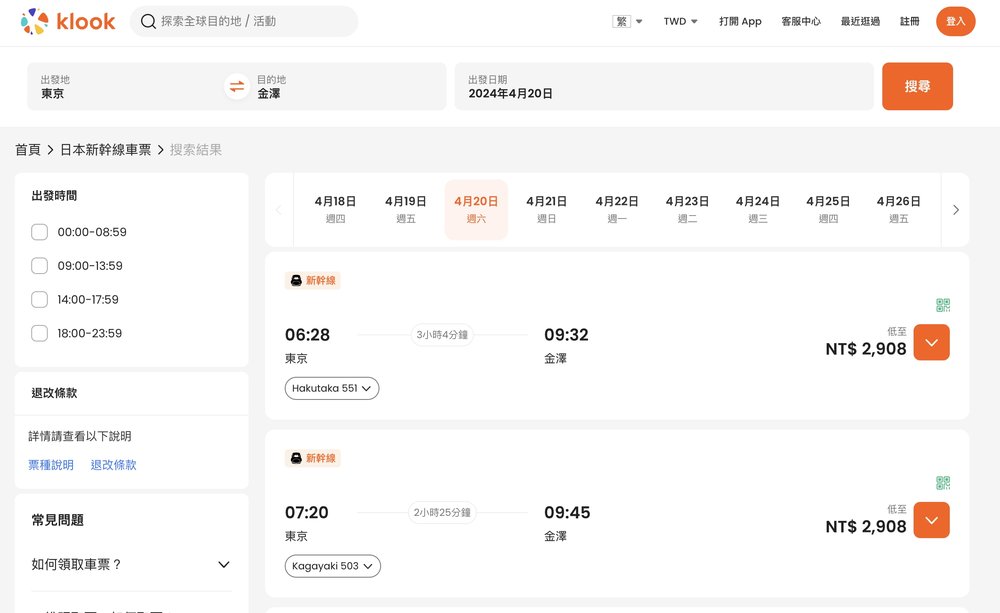Screen dimensions: 1000x613
Task: Select the 4月21日 date tab
Action: [546, 209]
